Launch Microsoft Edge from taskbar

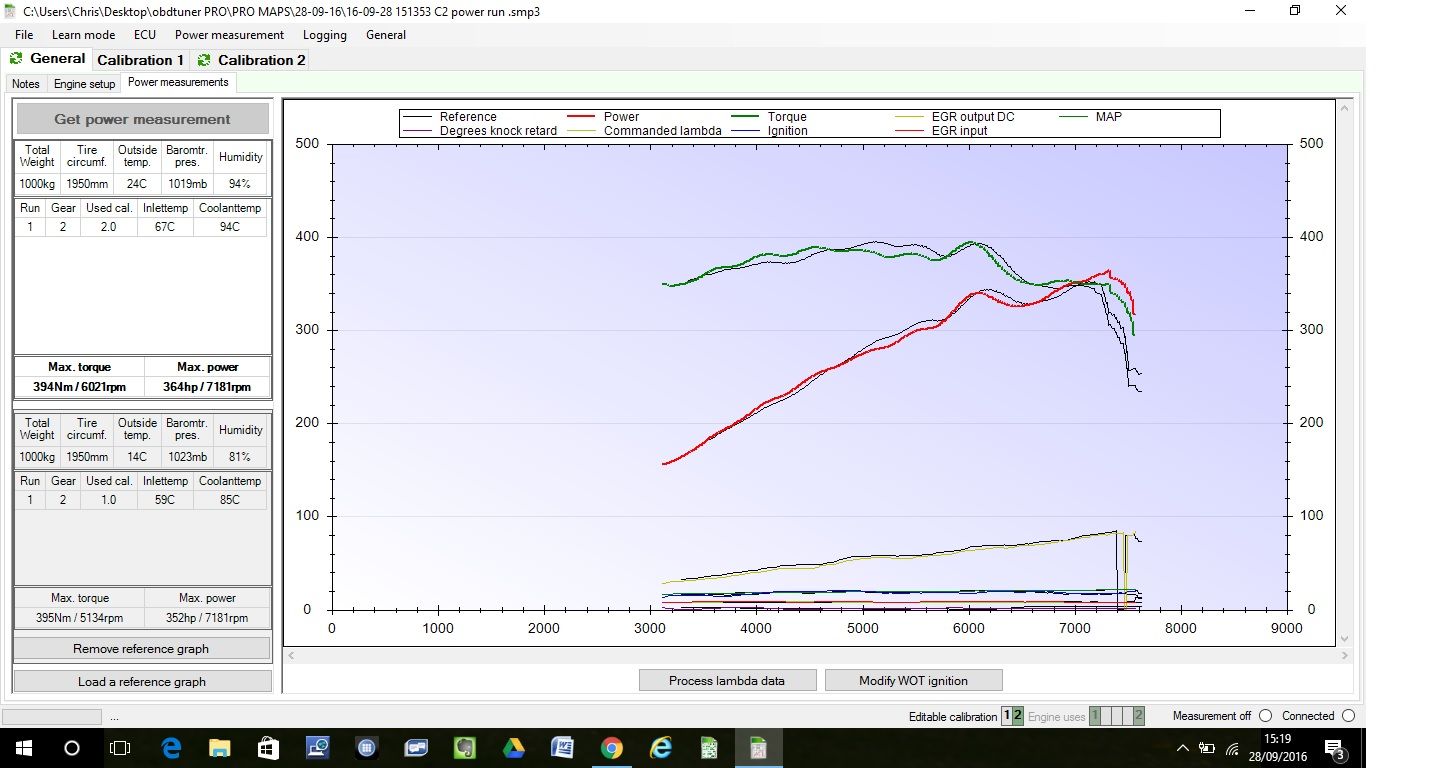click(171, 748)
